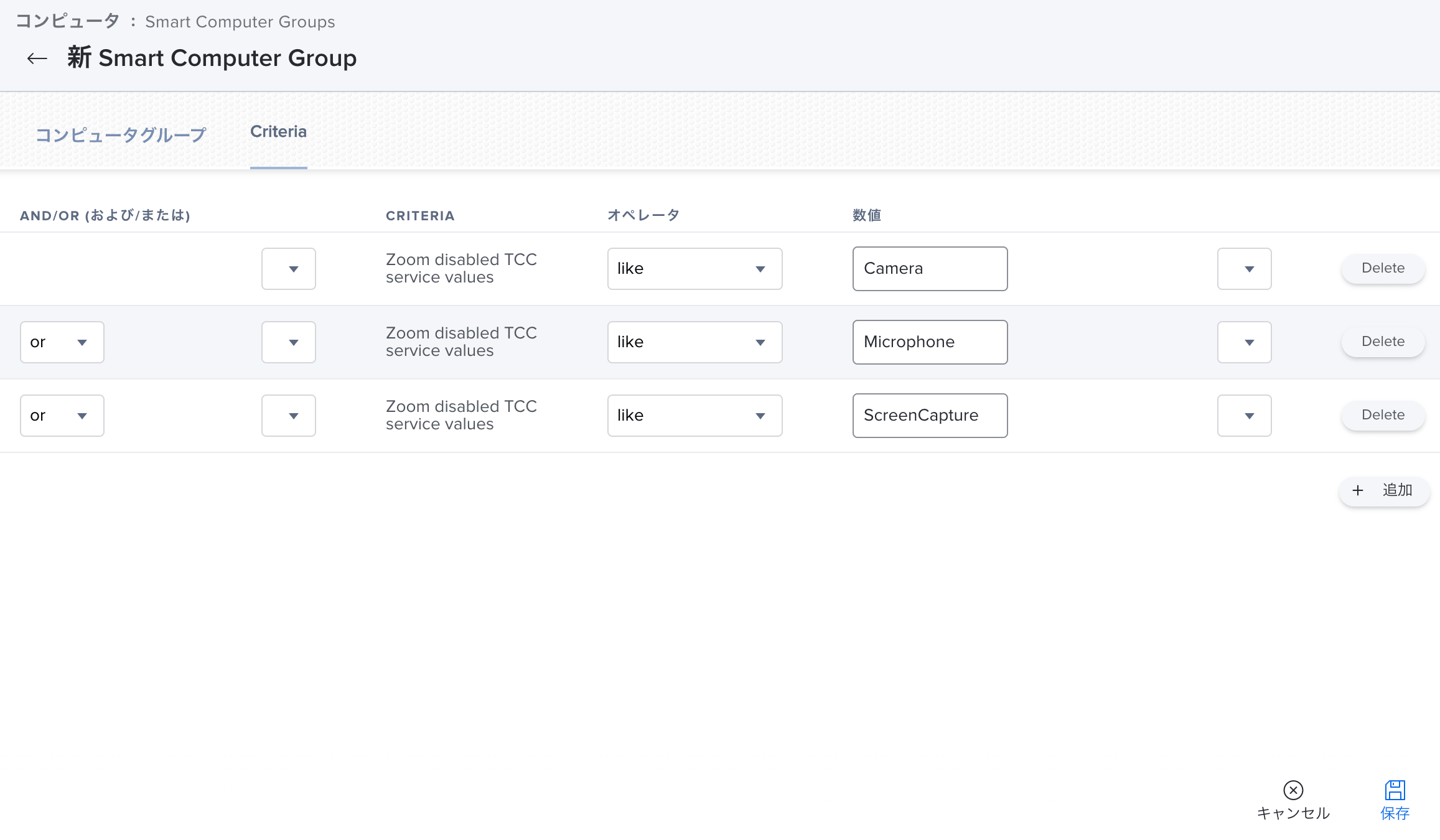Viewport: 1440px width, 840px height.
Task: Delete the Microphone criteria row
Action: 1383,342
